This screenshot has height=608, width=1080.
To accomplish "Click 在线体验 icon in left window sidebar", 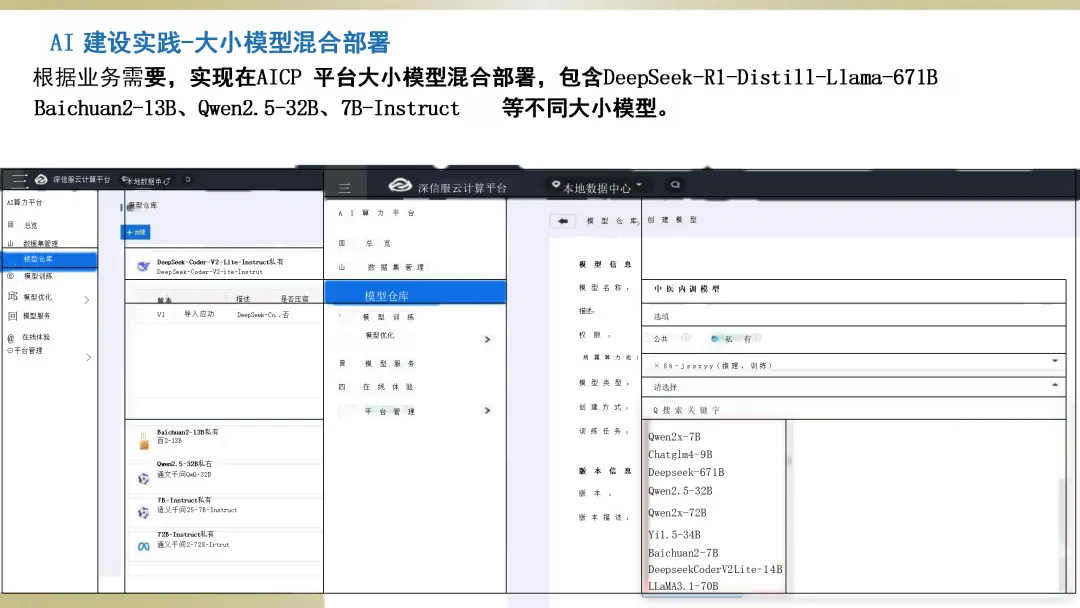I will click(x=10, y=338).
